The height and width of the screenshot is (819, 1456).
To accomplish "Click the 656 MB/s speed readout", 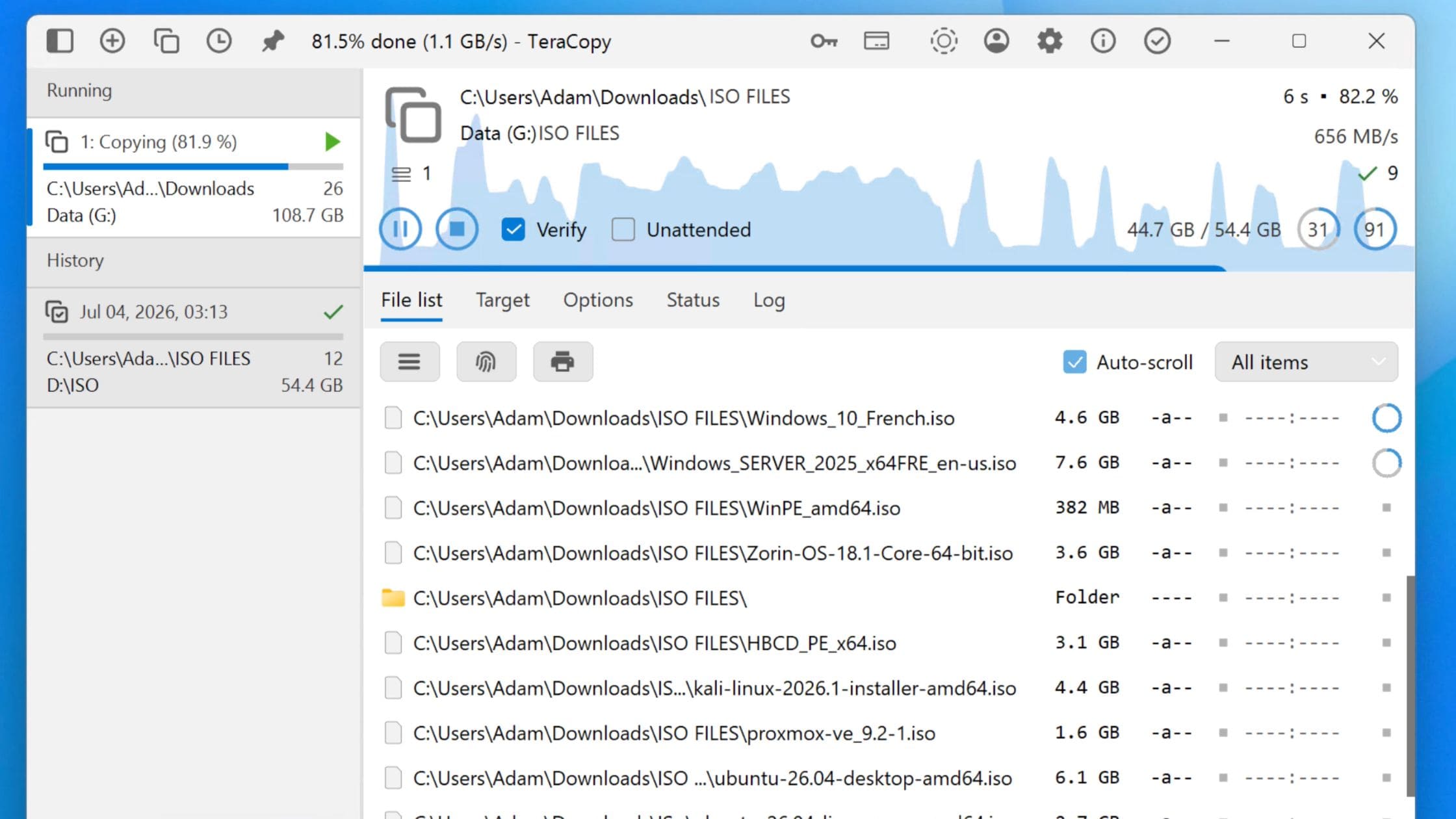I will click(x=1356, y=136).
